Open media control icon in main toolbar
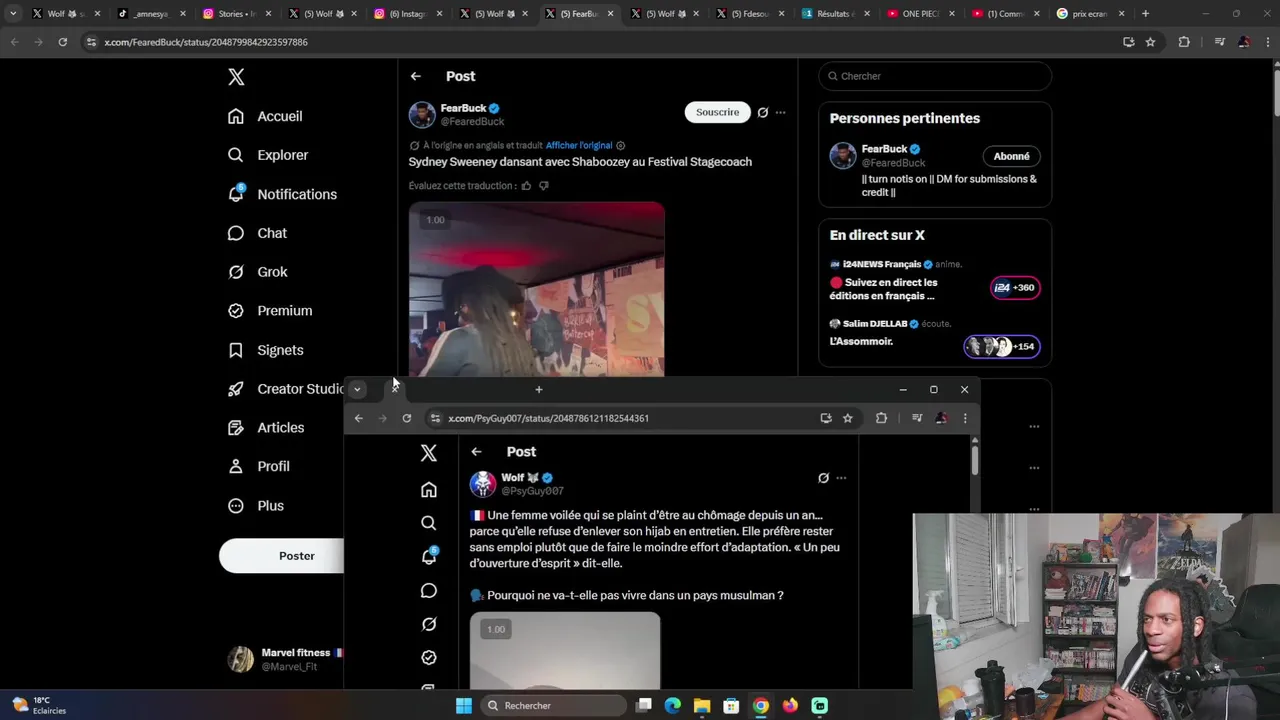The height and width of the screenshot is (720, 1280). pos(1219,42)
